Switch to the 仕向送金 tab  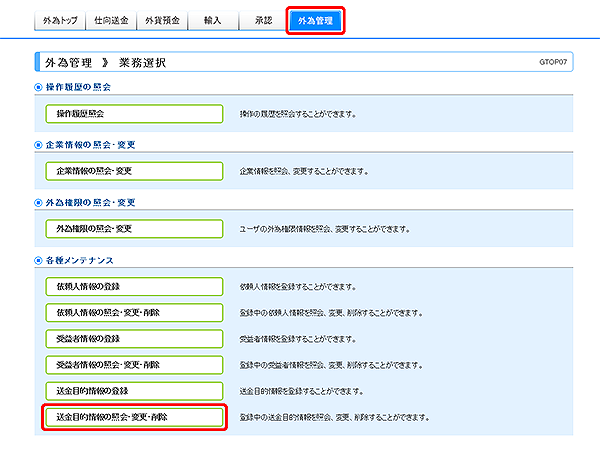click(x=110, y=20)
